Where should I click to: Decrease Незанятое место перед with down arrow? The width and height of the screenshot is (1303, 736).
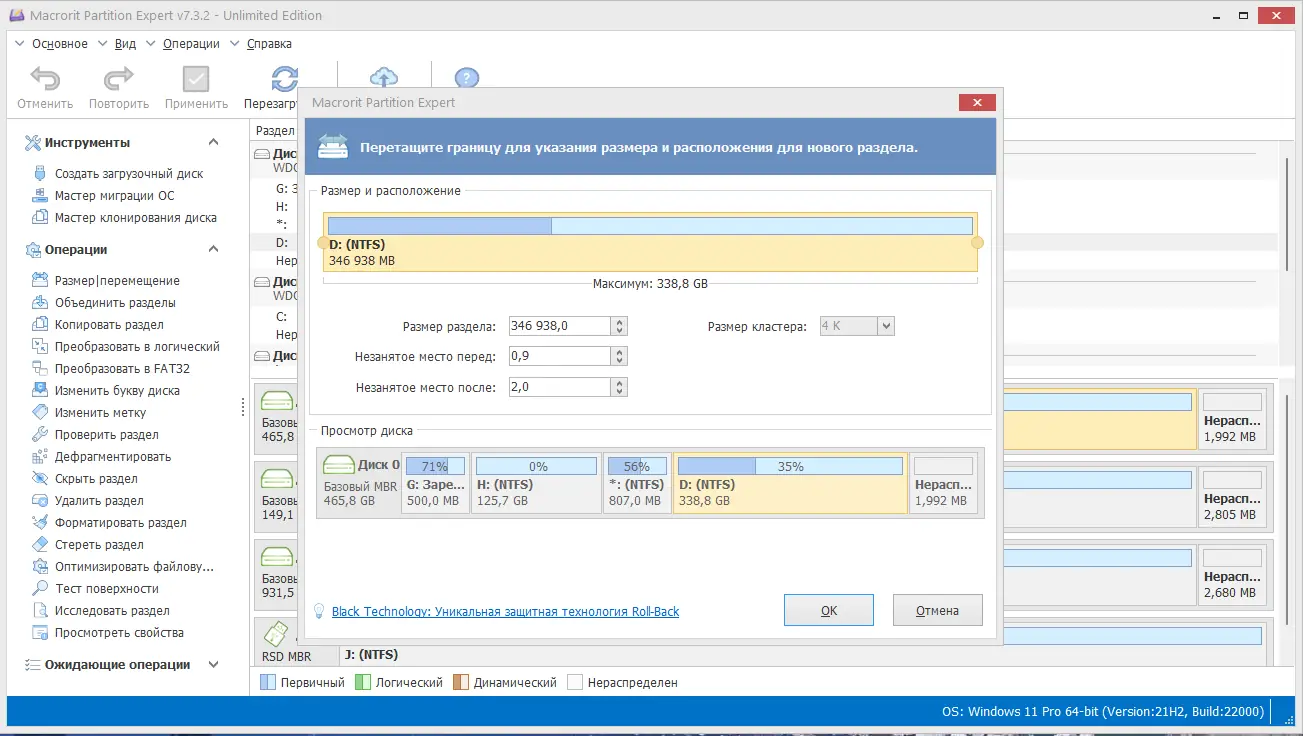point(620,361)
